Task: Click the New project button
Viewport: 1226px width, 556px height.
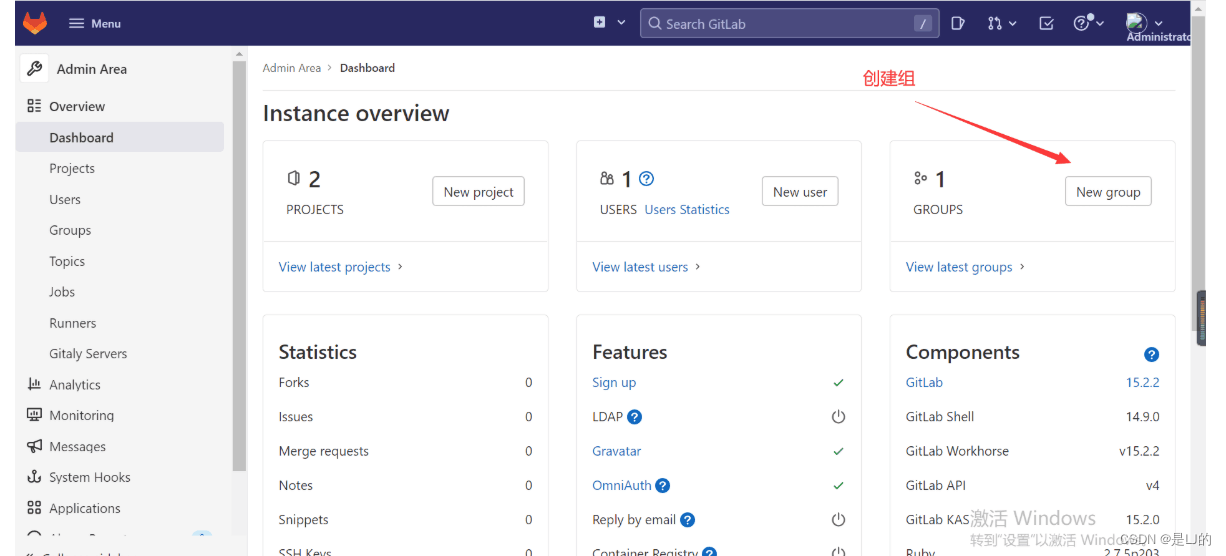Action: [x=478, y=192]
